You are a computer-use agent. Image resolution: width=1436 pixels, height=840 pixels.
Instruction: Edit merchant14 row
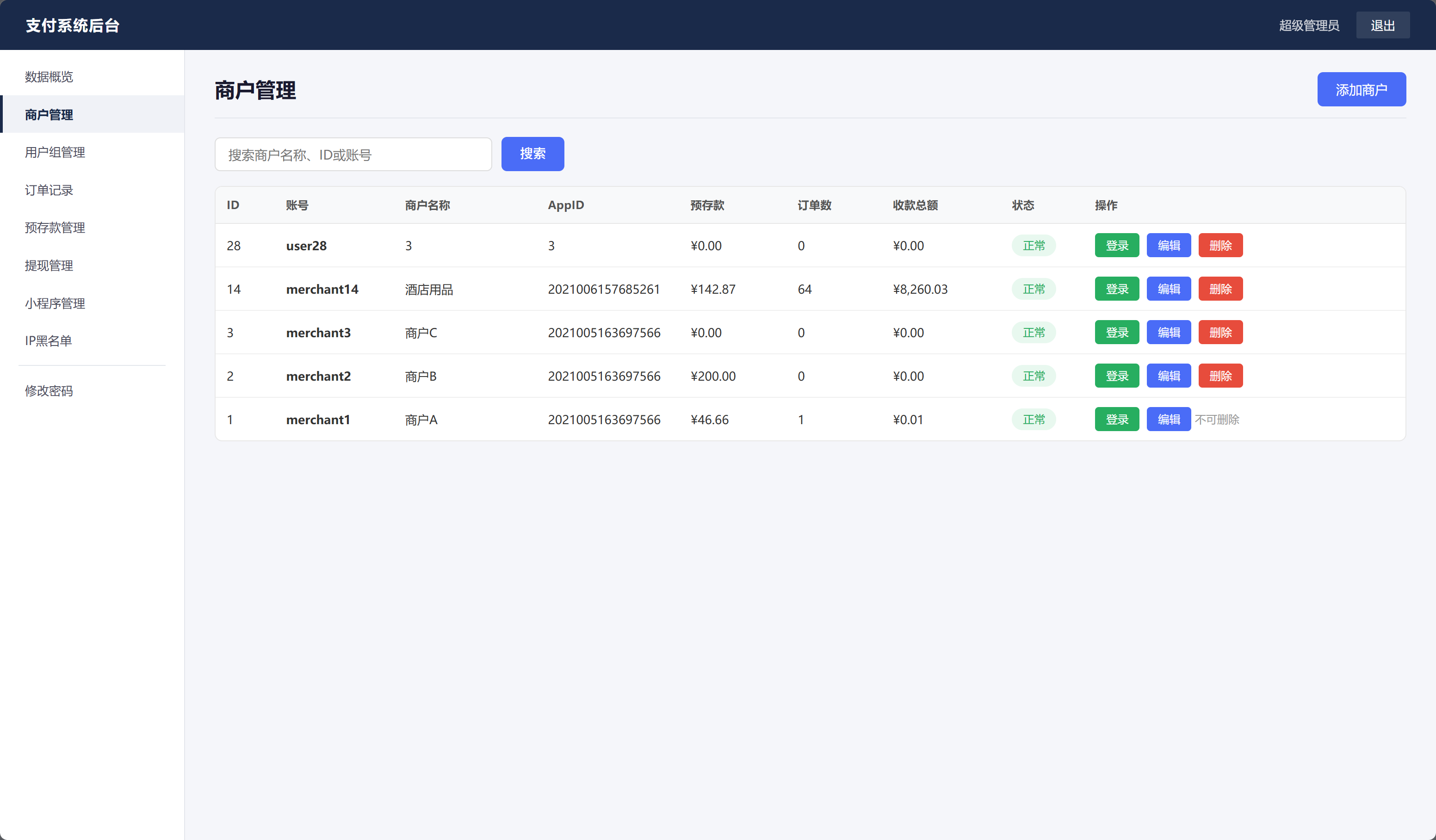1169,289
